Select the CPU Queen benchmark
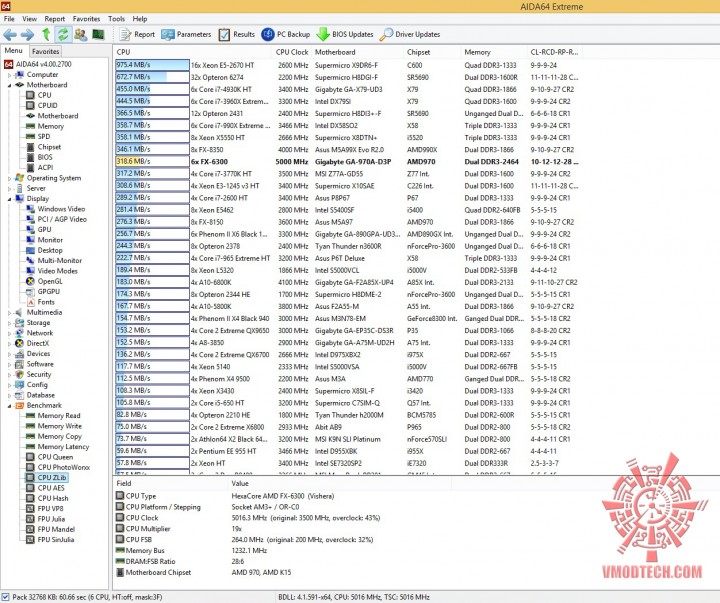Viewport: 720px width, 603px height. pyautogui.click(x=55, y=457)
